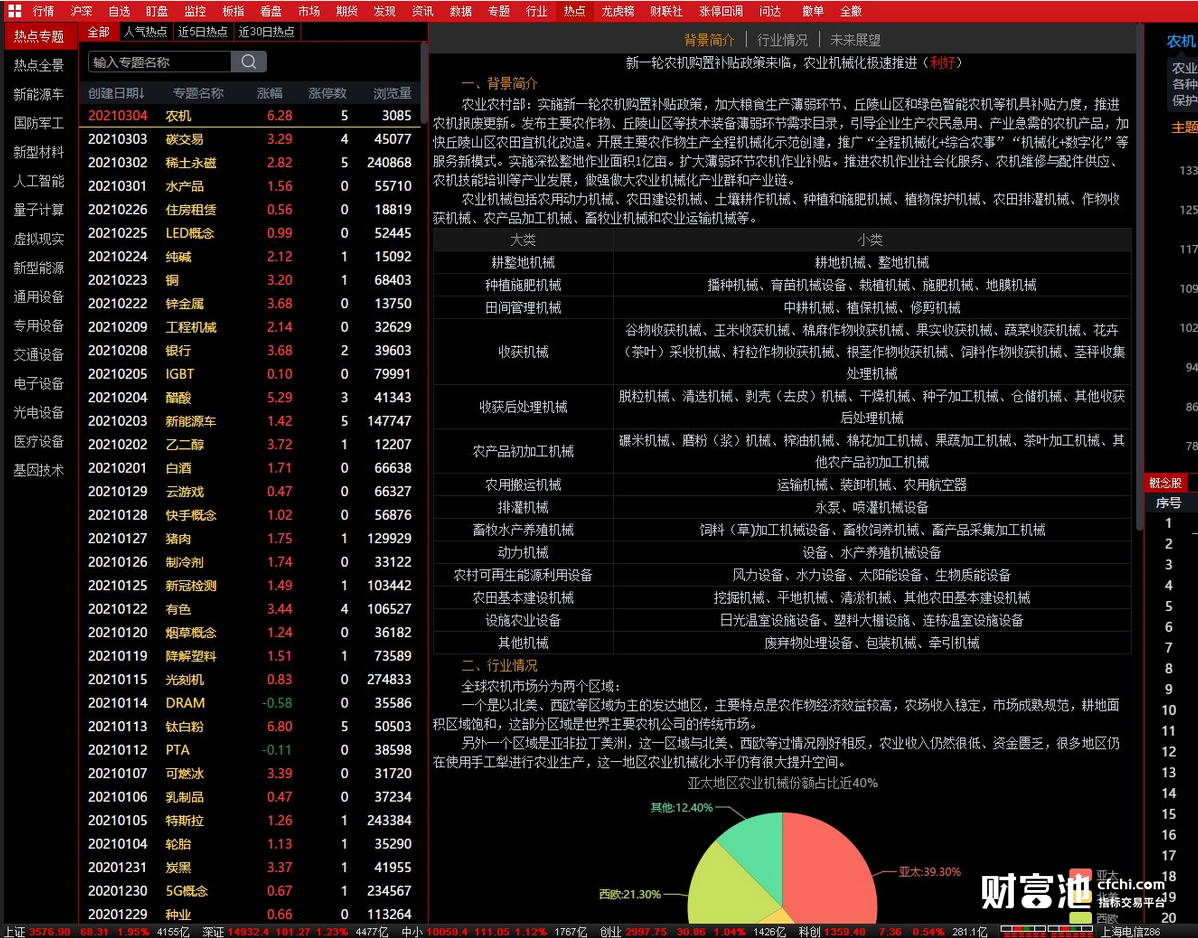The image size is (1198, 938).
Task: Click the topic name search input
Action: [160, 62]
